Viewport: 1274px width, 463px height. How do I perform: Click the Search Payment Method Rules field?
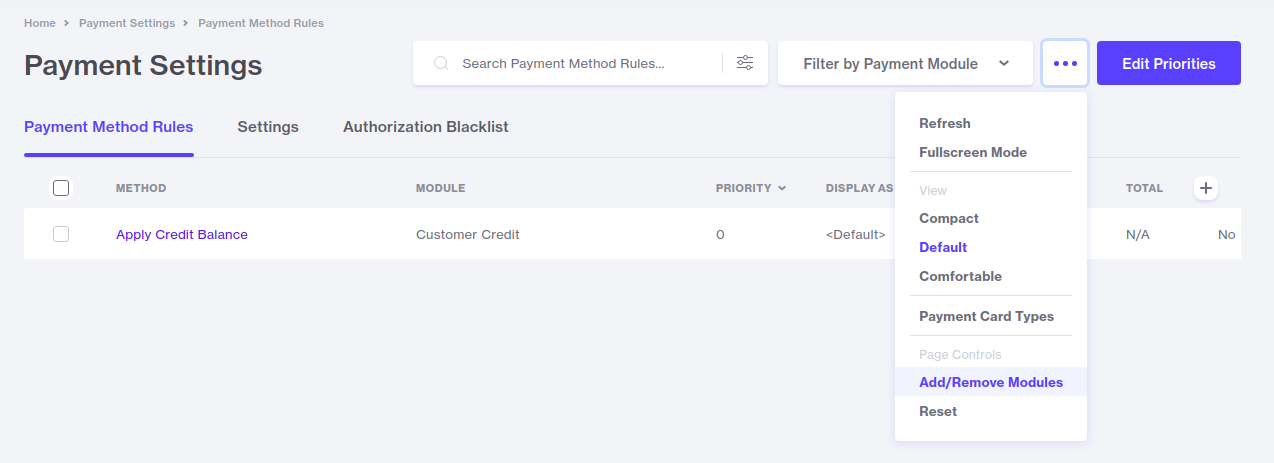[580, 63]
